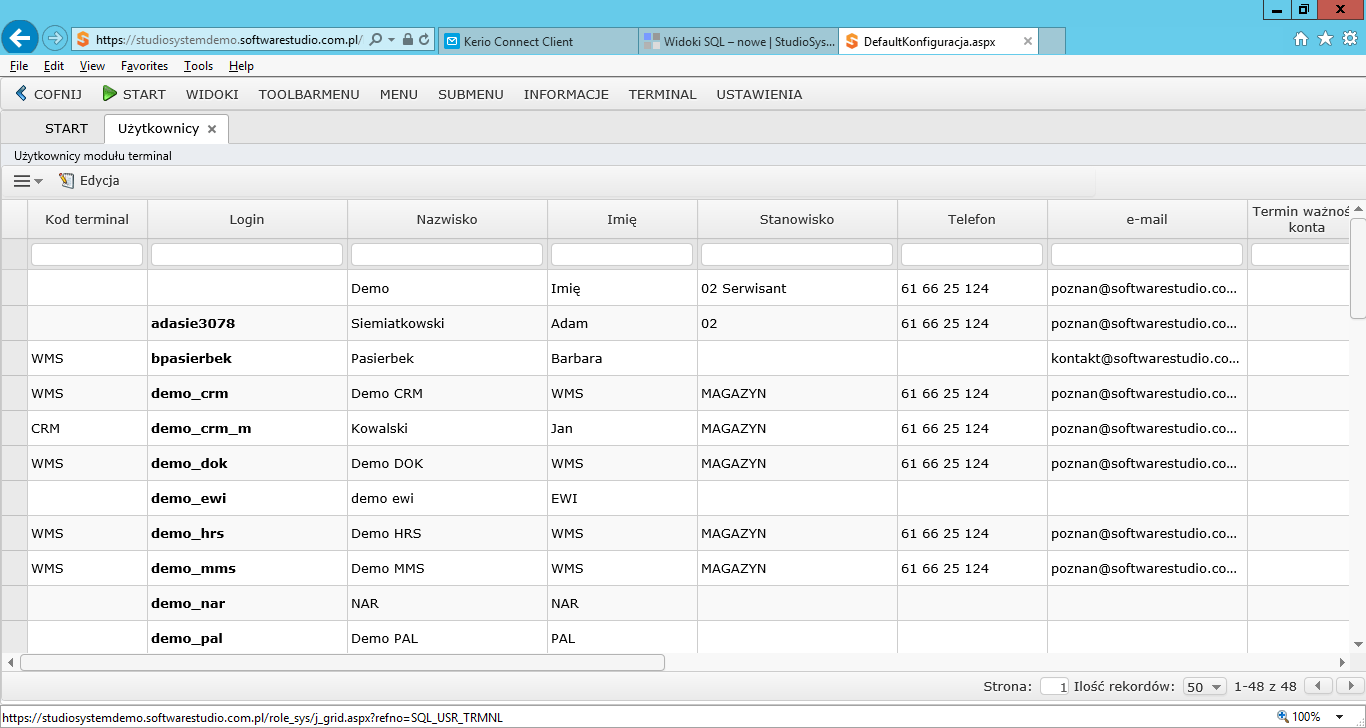
Task: Click the favorites star icon
Action: tap(1325, 39)
